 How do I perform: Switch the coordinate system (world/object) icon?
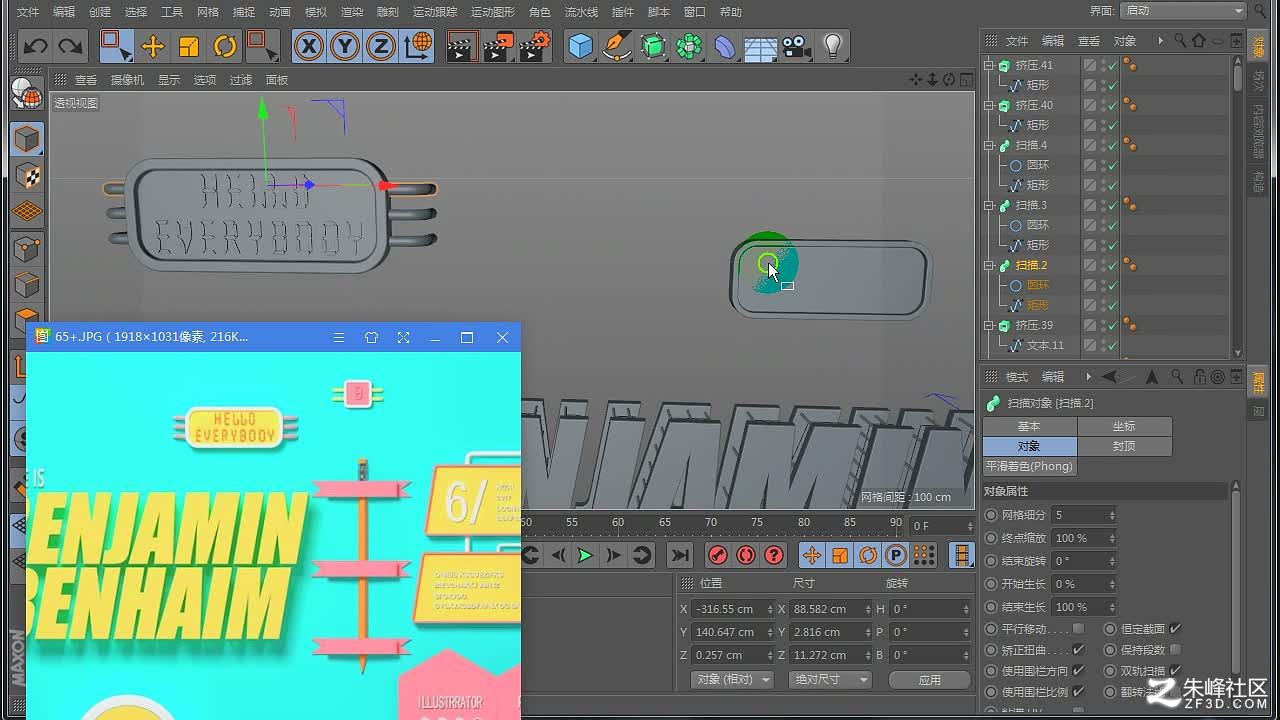(x=418, y=46)
